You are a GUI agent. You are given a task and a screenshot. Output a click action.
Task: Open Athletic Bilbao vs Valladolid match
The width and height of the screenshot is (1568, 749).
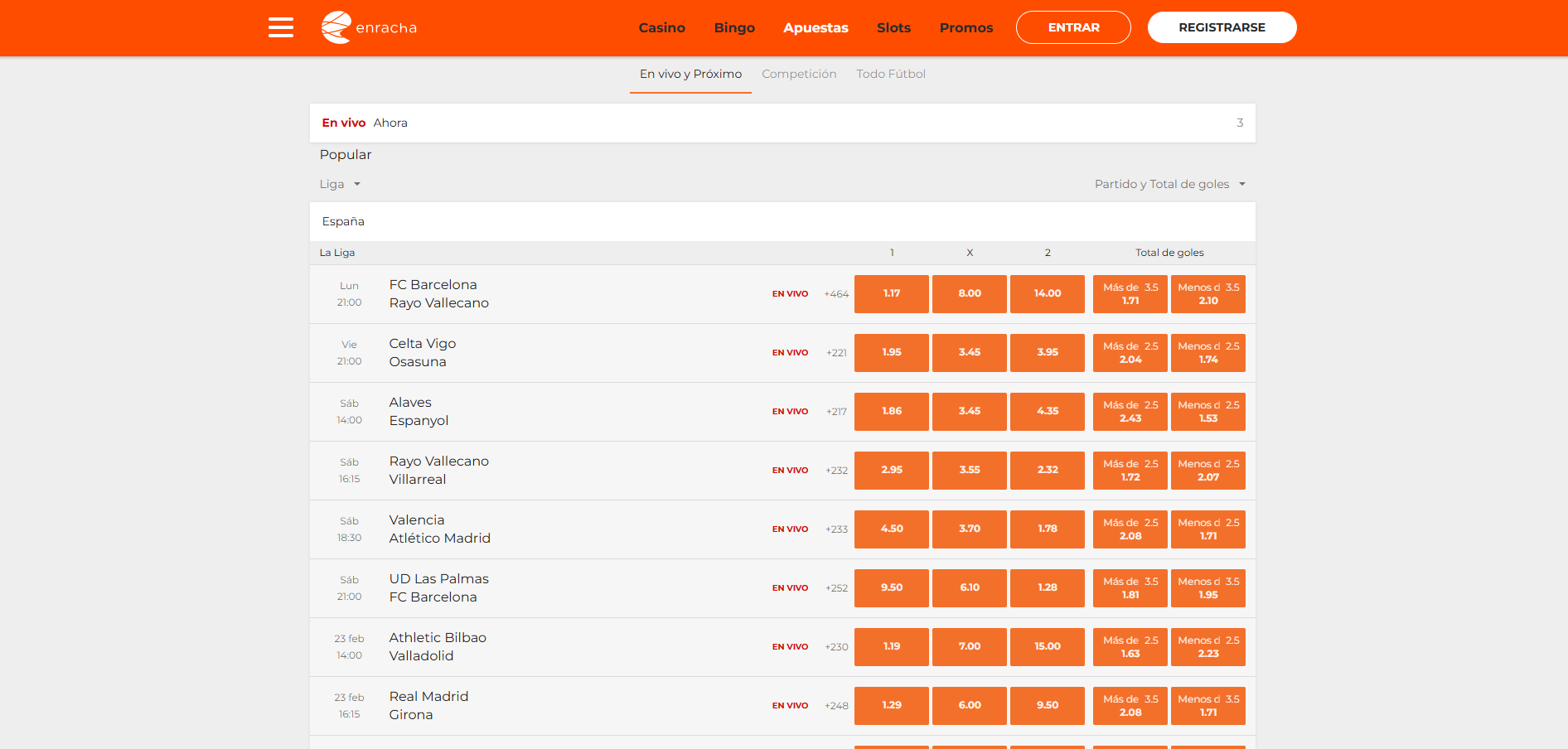[x=438, y=646]
